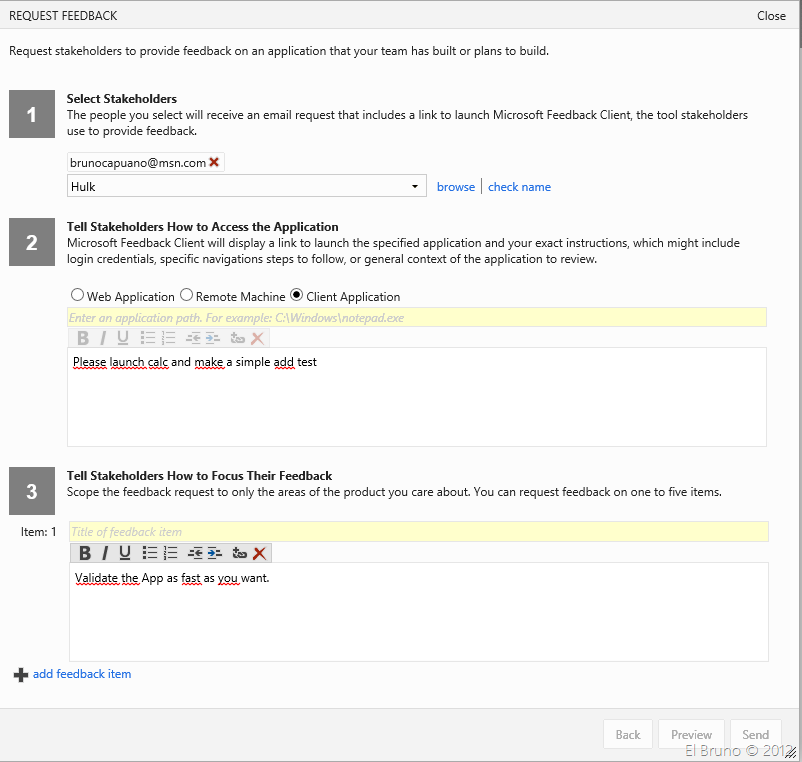Open the browse link for stakeholders
This screenshot has height=762, width=802.
coord(456,187)
